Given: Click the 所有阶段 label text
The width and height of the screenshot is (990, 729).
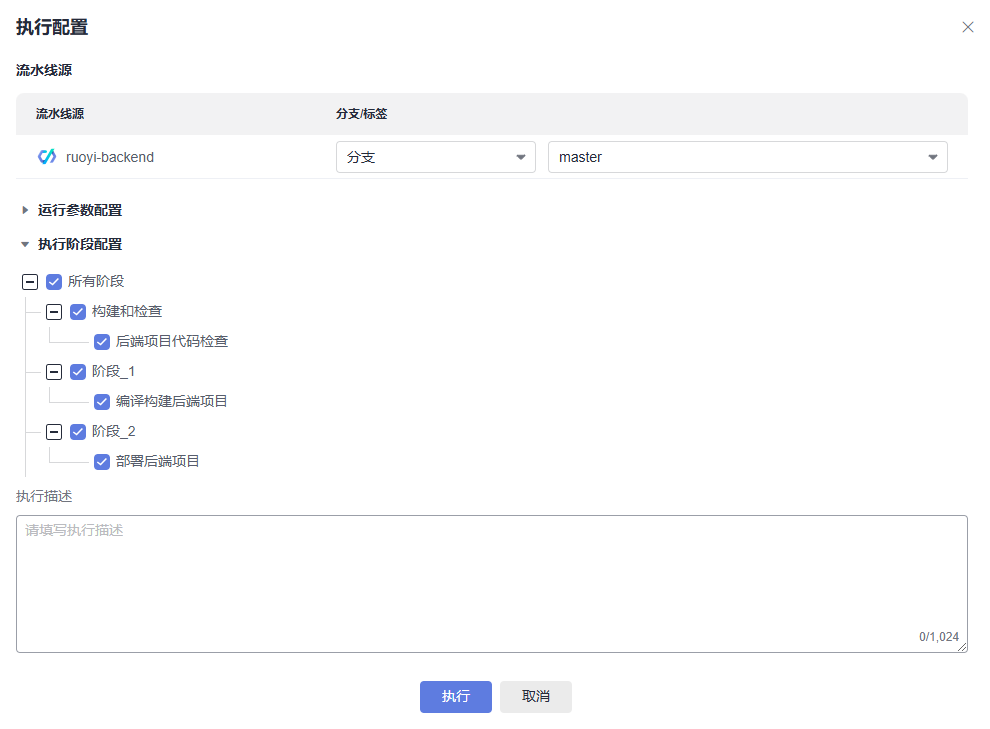Looking at the screenshot, I should (96, 282).
